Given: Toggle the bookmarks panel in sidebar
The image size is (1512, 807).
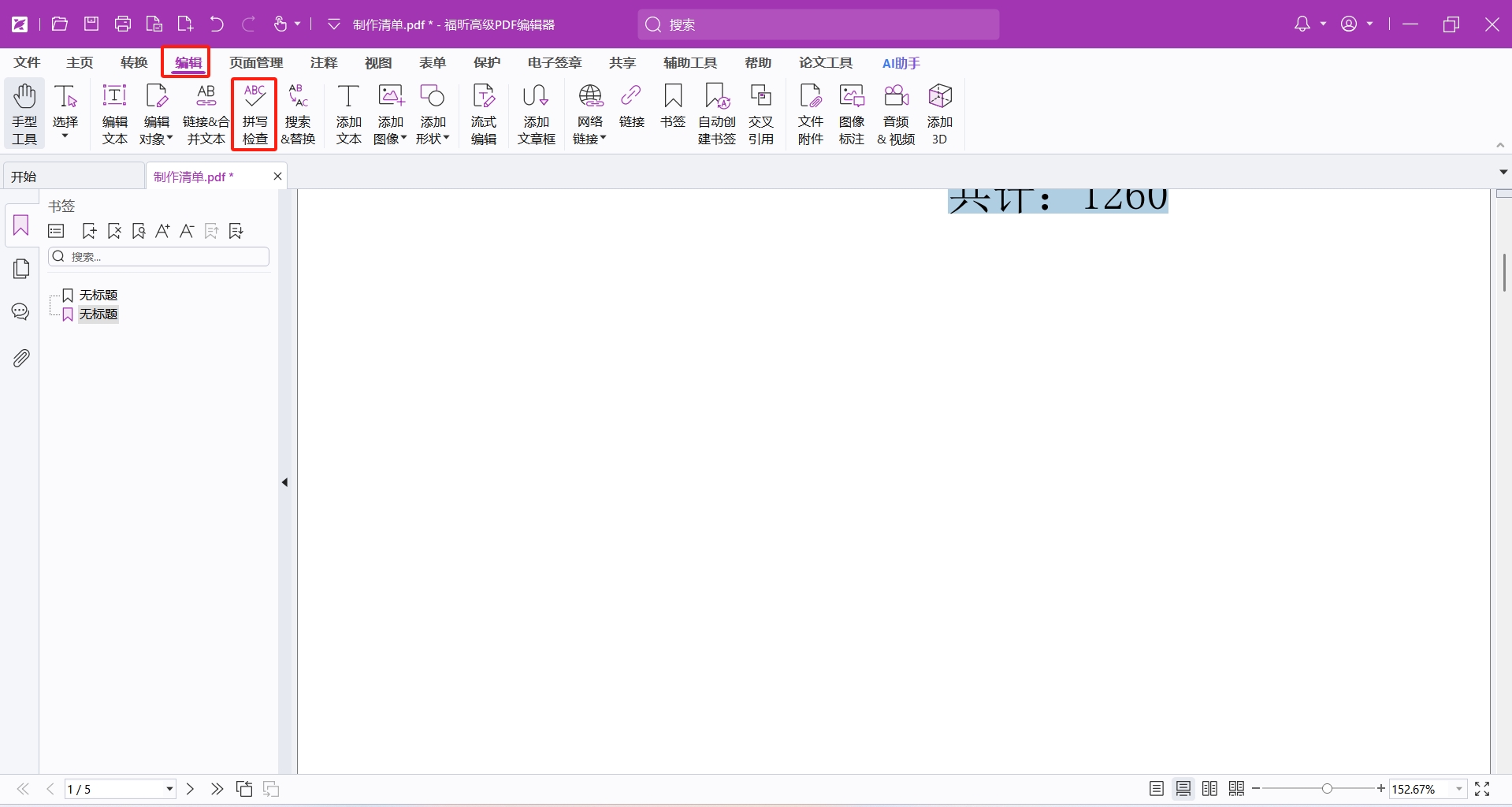Looking at the screenshot, I should (x=21, y=226).
